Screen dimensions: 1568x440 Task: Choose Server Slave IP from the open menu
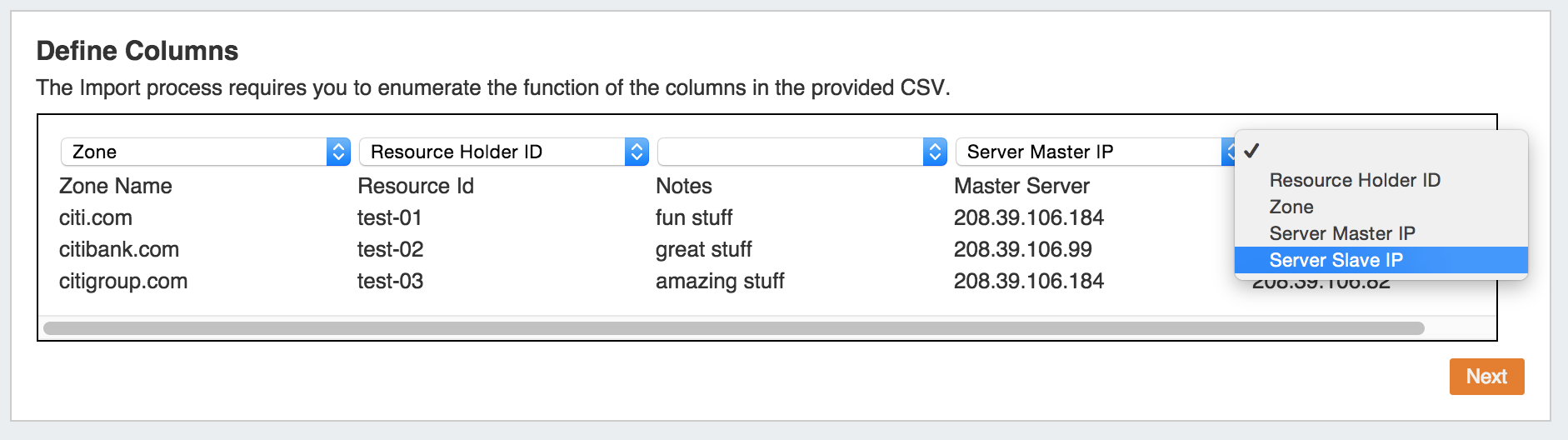tap(1336, 260)
